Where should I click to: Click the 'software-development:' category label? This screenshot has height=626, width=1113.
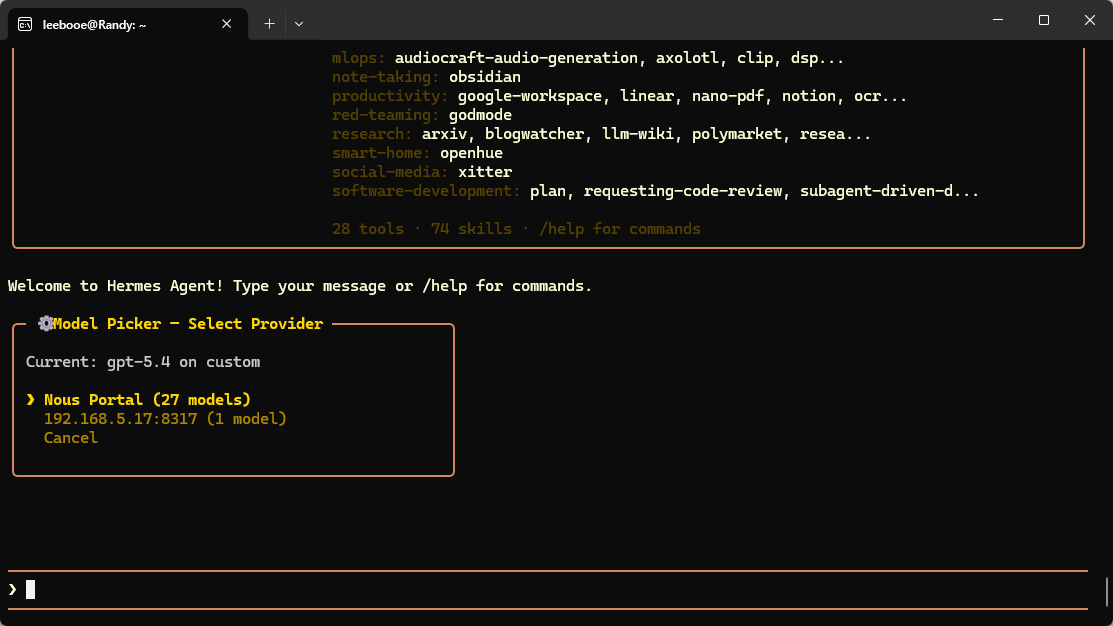[426, 191]
